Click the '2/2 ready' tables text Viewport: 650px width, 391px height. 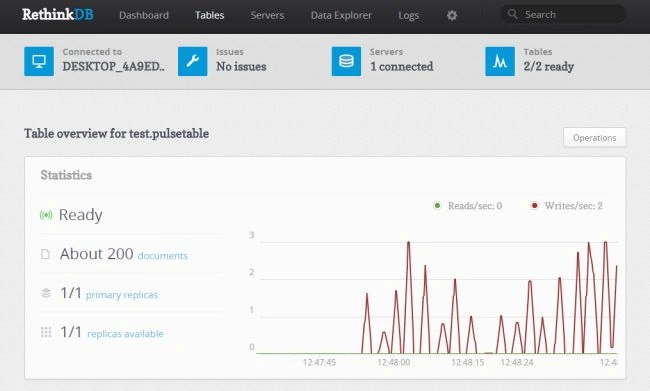click(548, 66)
